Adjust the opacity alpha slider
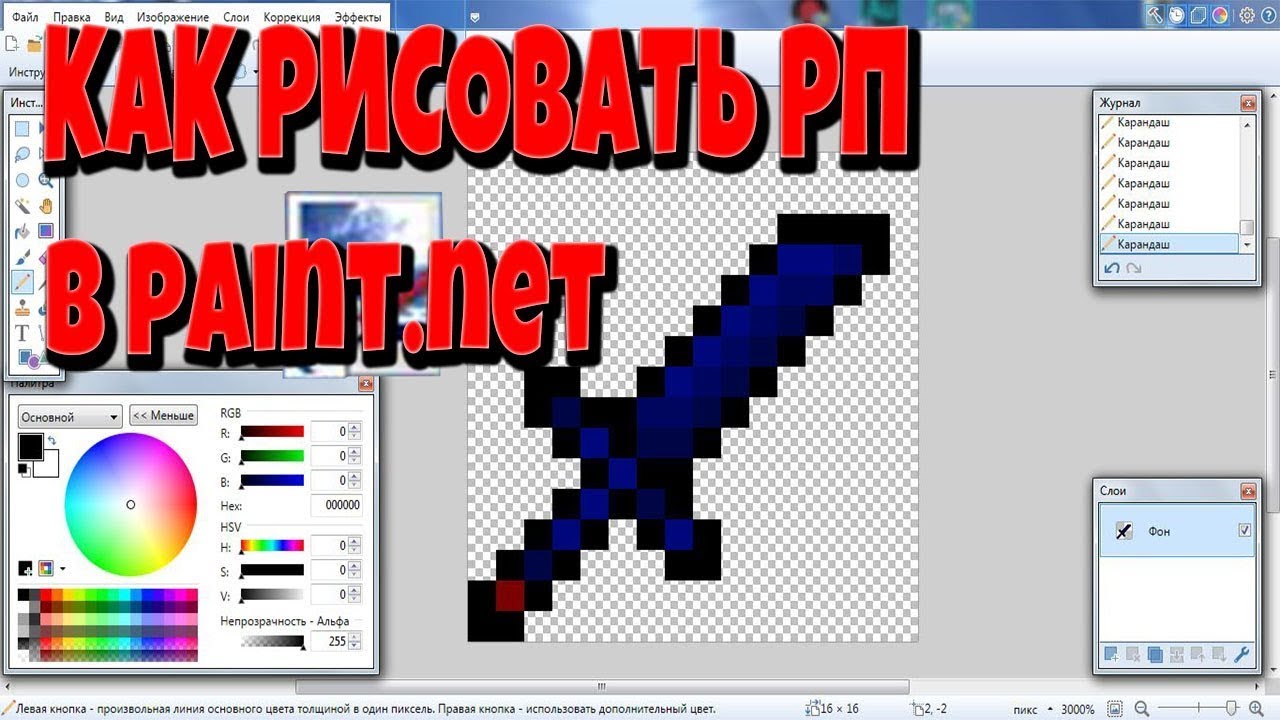The image size is (1280, 720). click(271, 641)
